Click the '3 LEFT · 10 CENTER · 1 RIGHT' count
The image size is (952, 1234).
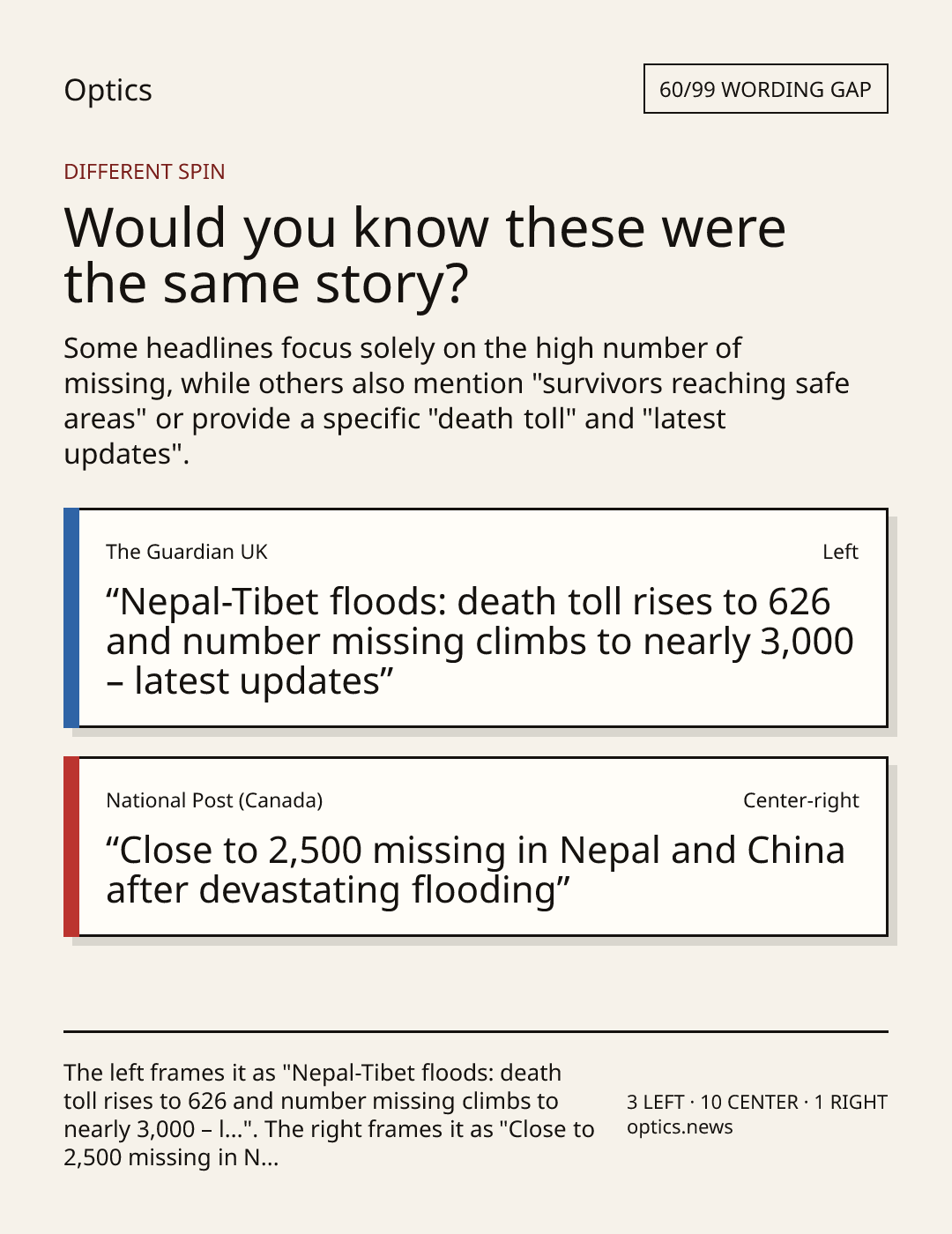click(x=757, y=1102)
